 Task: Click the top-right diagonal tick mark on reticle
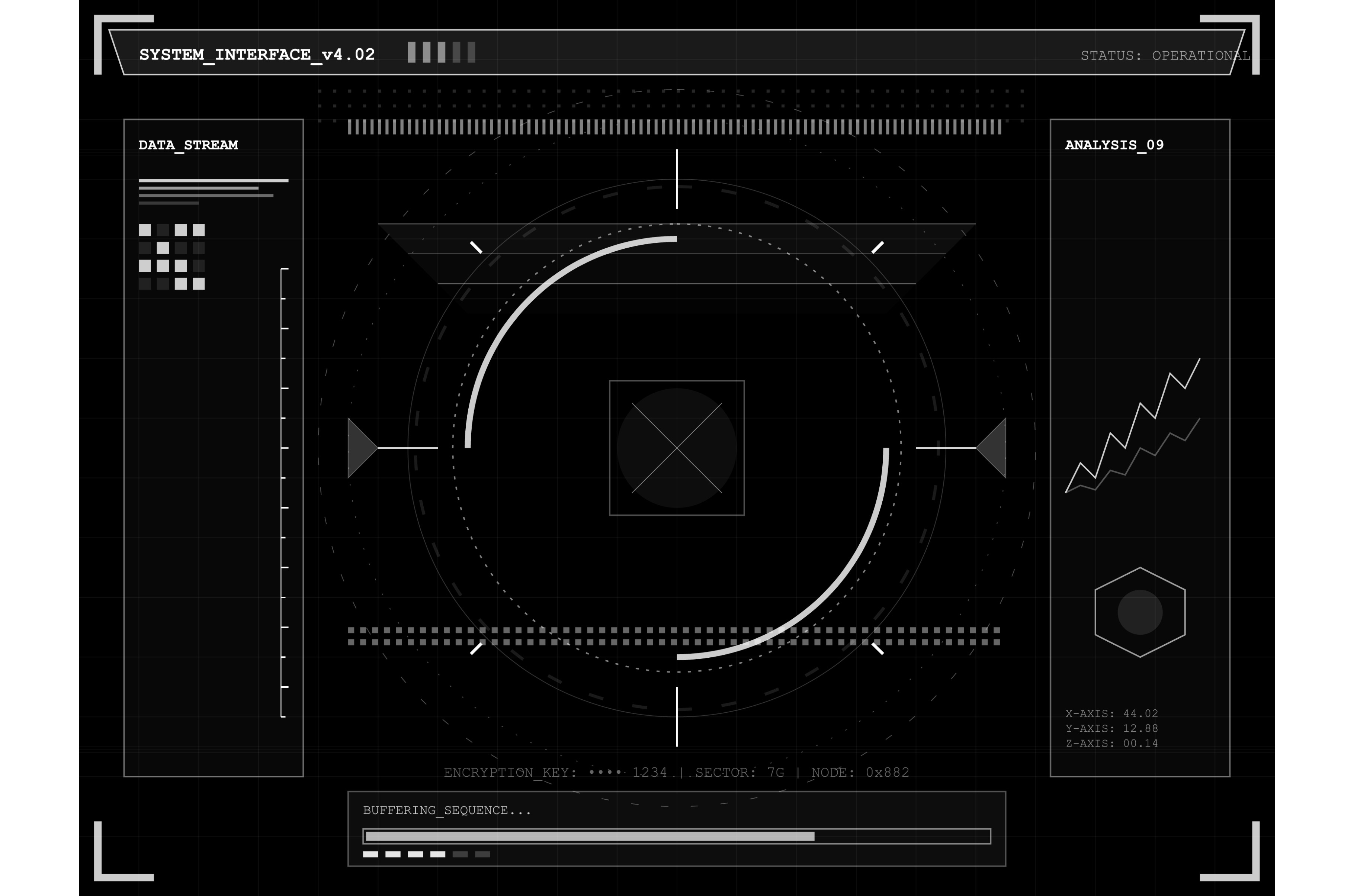click(x=877, y=247)
